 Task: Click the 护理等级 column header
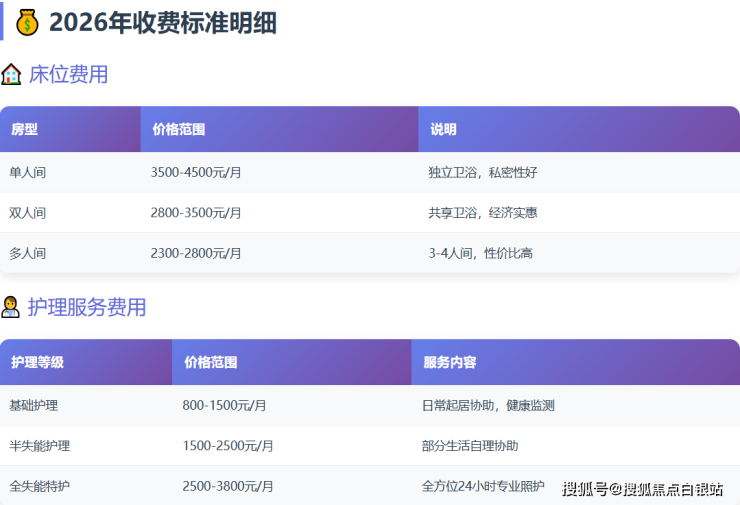[37, 362]
